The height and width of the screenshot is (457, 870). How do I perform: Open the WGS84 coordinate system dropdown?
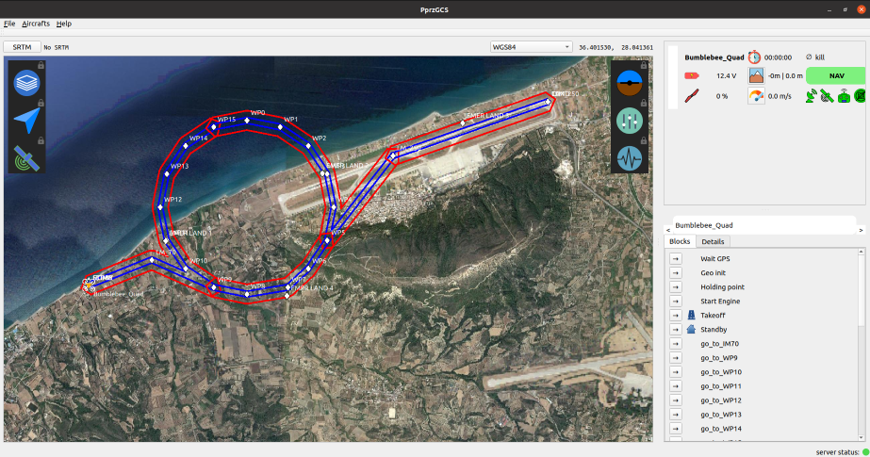531,47
